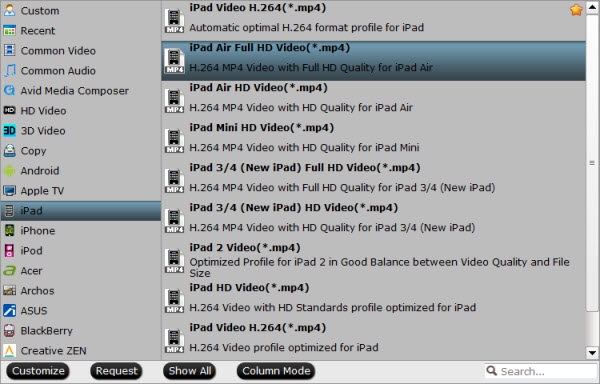Select the iPod category icon
The height and width of the screenshot is (384, 600).
9,251
